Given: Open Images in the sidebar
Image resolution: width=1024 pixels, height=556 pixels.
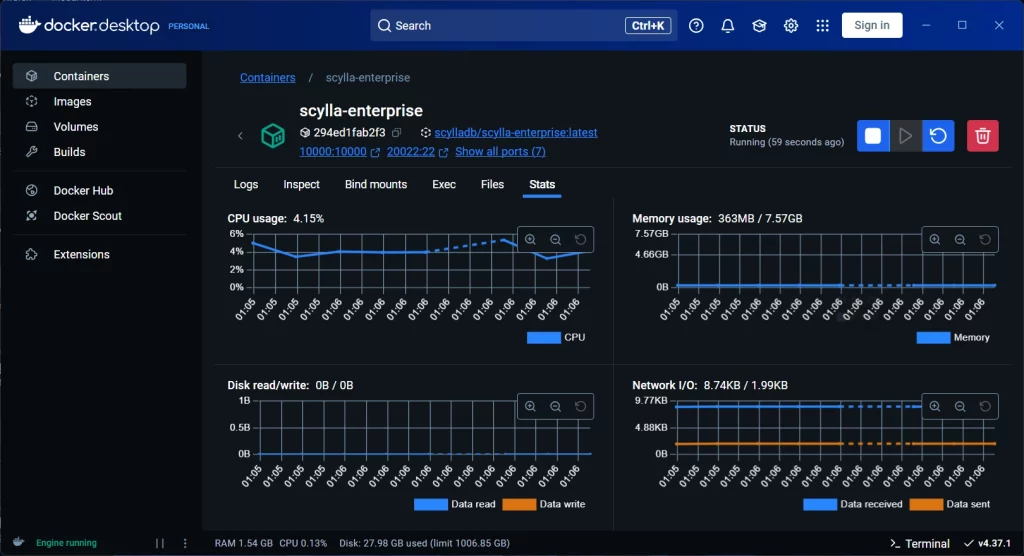Looking at the screenshot, I should tap(99, 101).
